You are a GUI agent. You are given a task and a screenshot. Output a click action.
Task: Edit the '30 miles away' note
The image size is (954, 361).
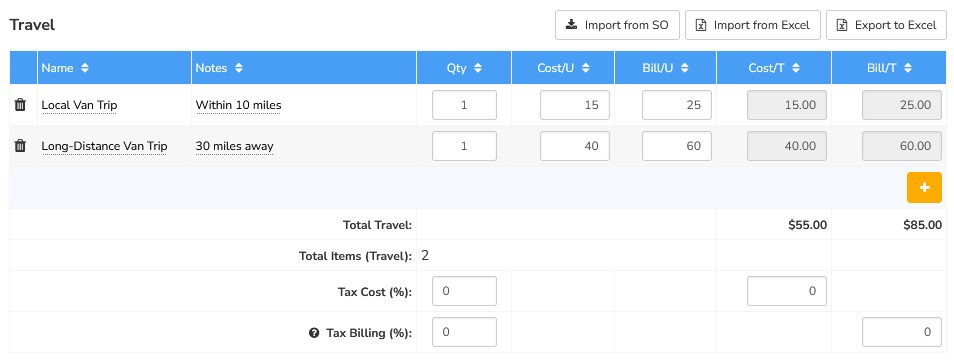click(x=234, y=146)
